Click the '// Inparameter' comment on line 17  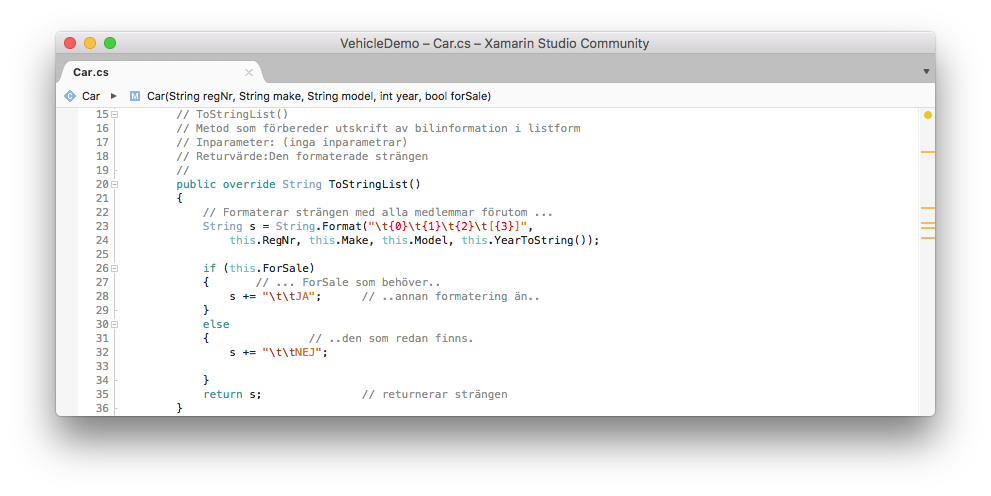click(x=292, y=142)
